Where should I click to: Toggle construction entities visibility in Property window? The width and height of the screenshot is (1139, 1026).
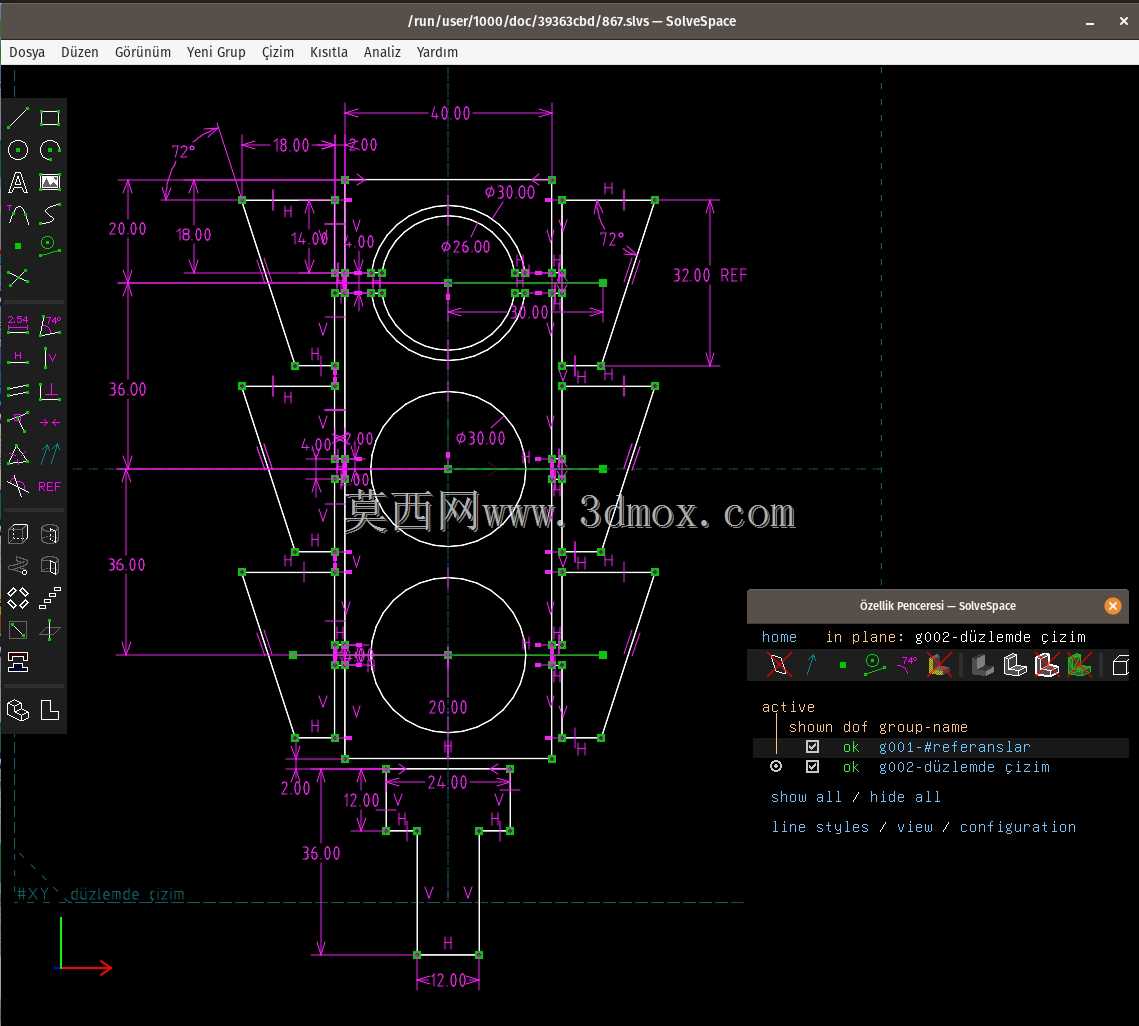click(875, 665)
